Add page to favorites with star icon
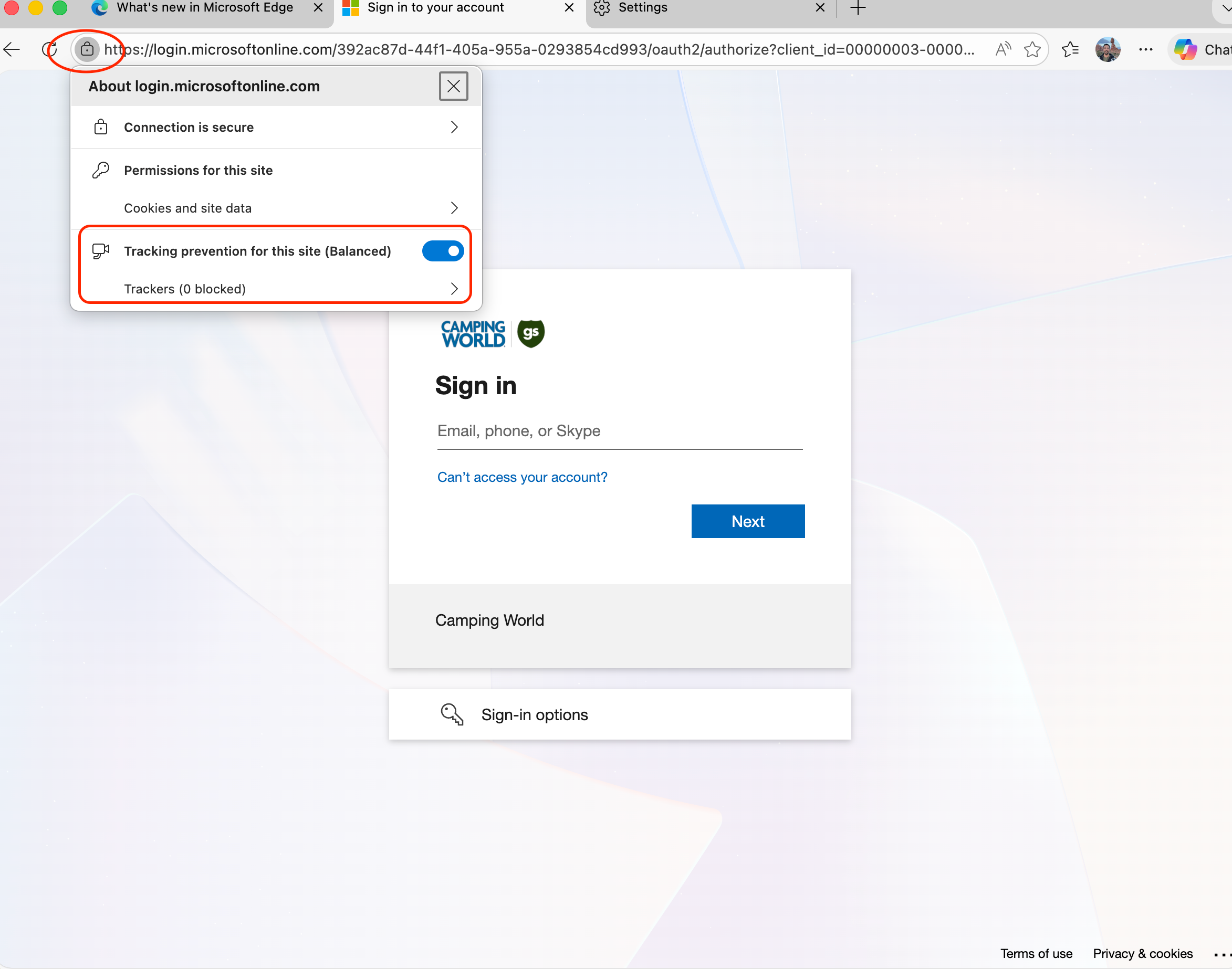 (x=1032, y=50)
